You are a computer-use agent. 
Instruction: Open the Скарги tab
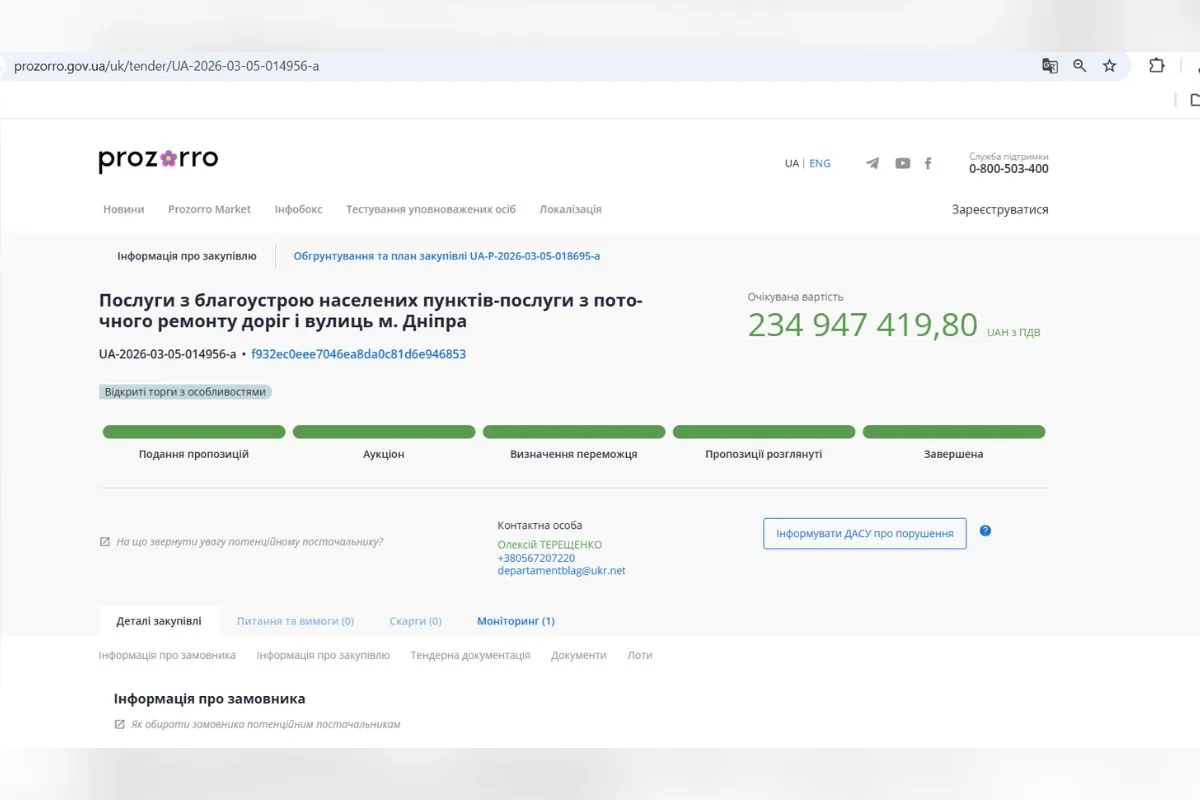415,620
